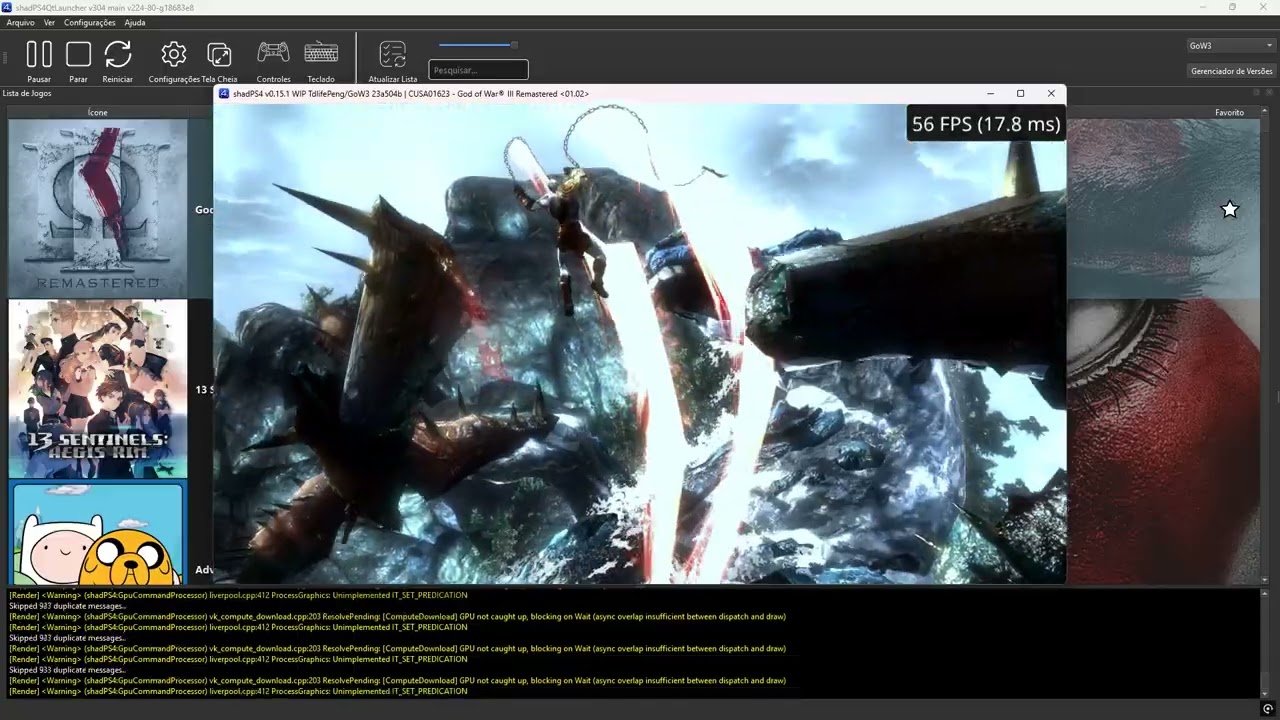1280x720 pixels.
Task: Open Configurações gear in toolbar
Action: pyautogui.click(x=174, y=62)
